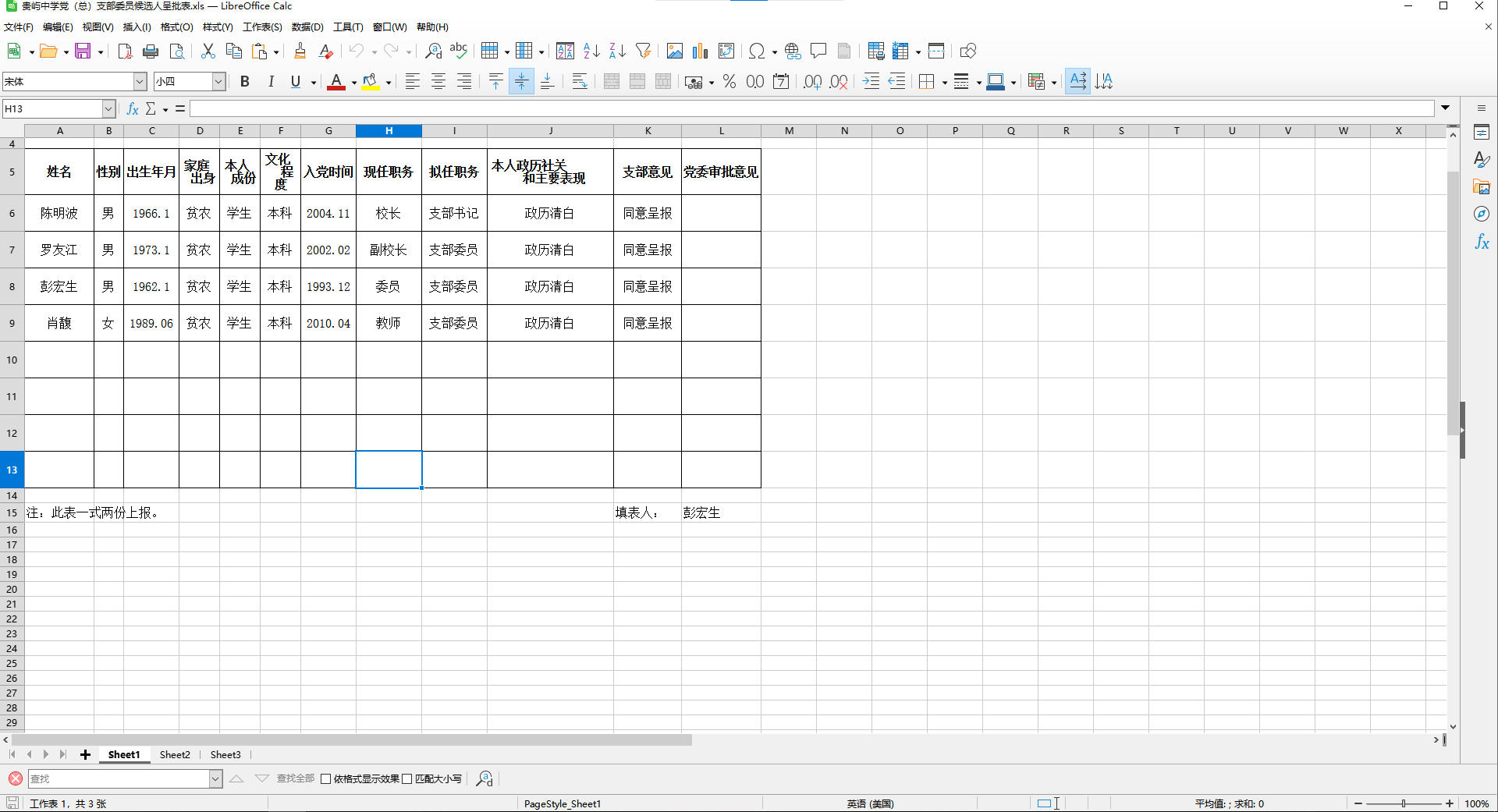The height and width of the screenshot is (812, 1498).
Task: Open the highlighting color dropdown arrow
Action: click(x=389, y=83)
